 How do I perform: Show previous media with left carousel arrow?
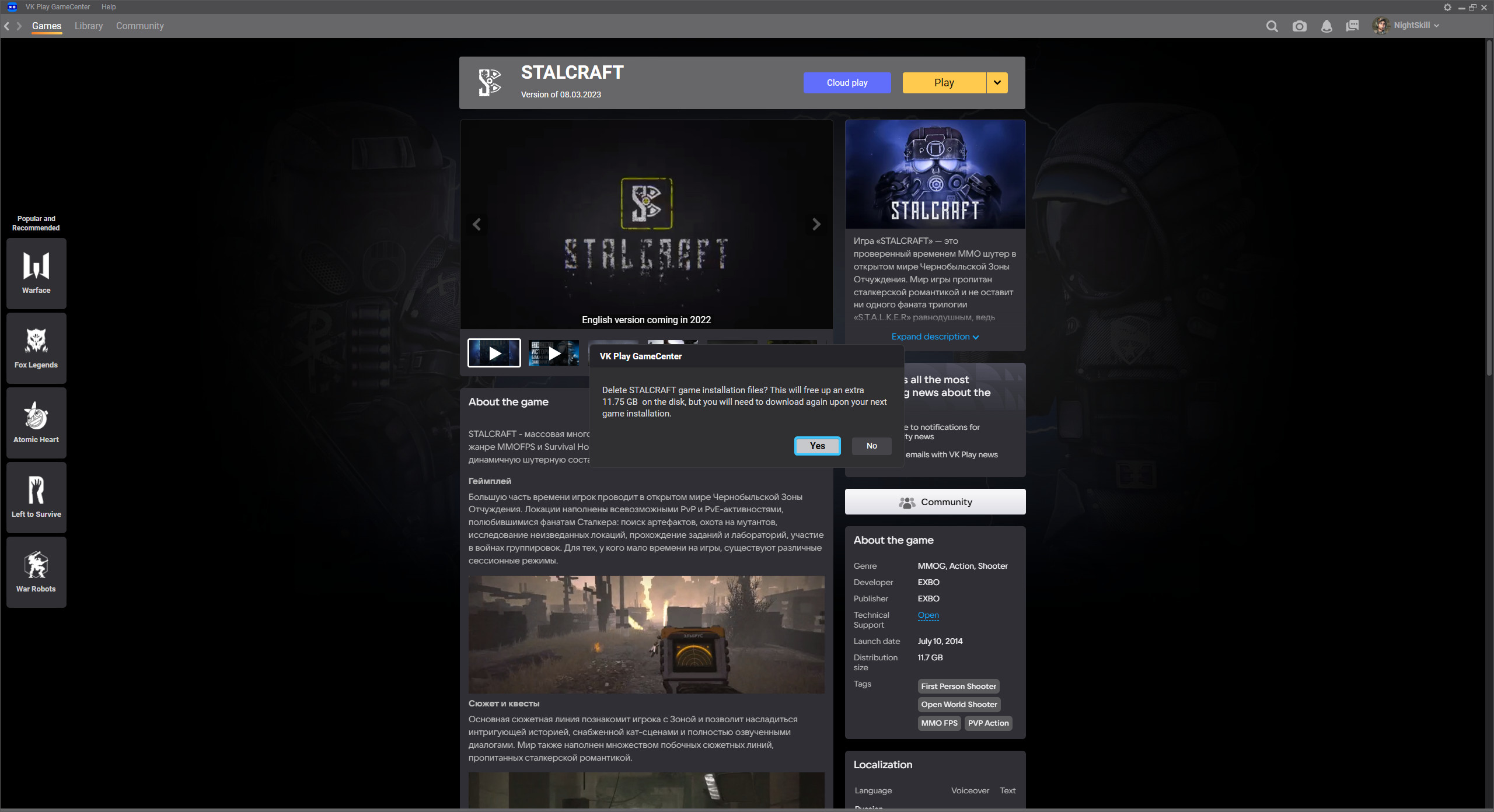coord(477,225)
